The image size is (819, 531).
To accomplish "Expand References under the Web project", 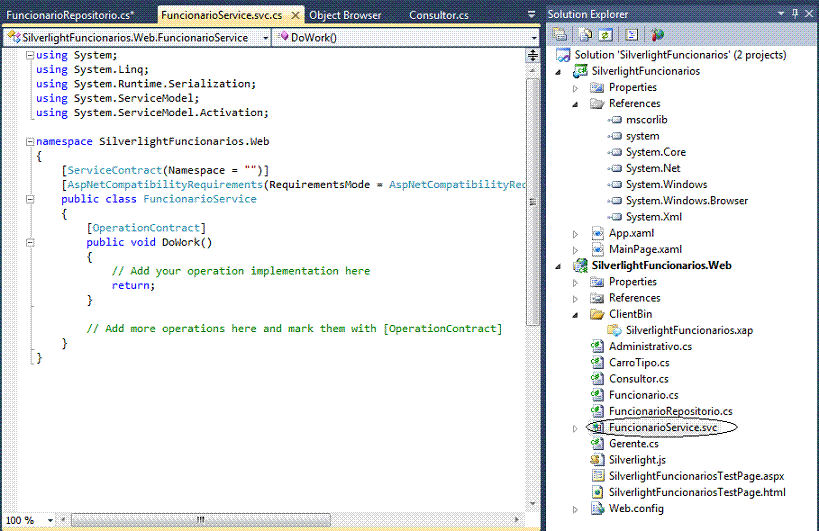I will pyautogui.click(x=575, y=299).
